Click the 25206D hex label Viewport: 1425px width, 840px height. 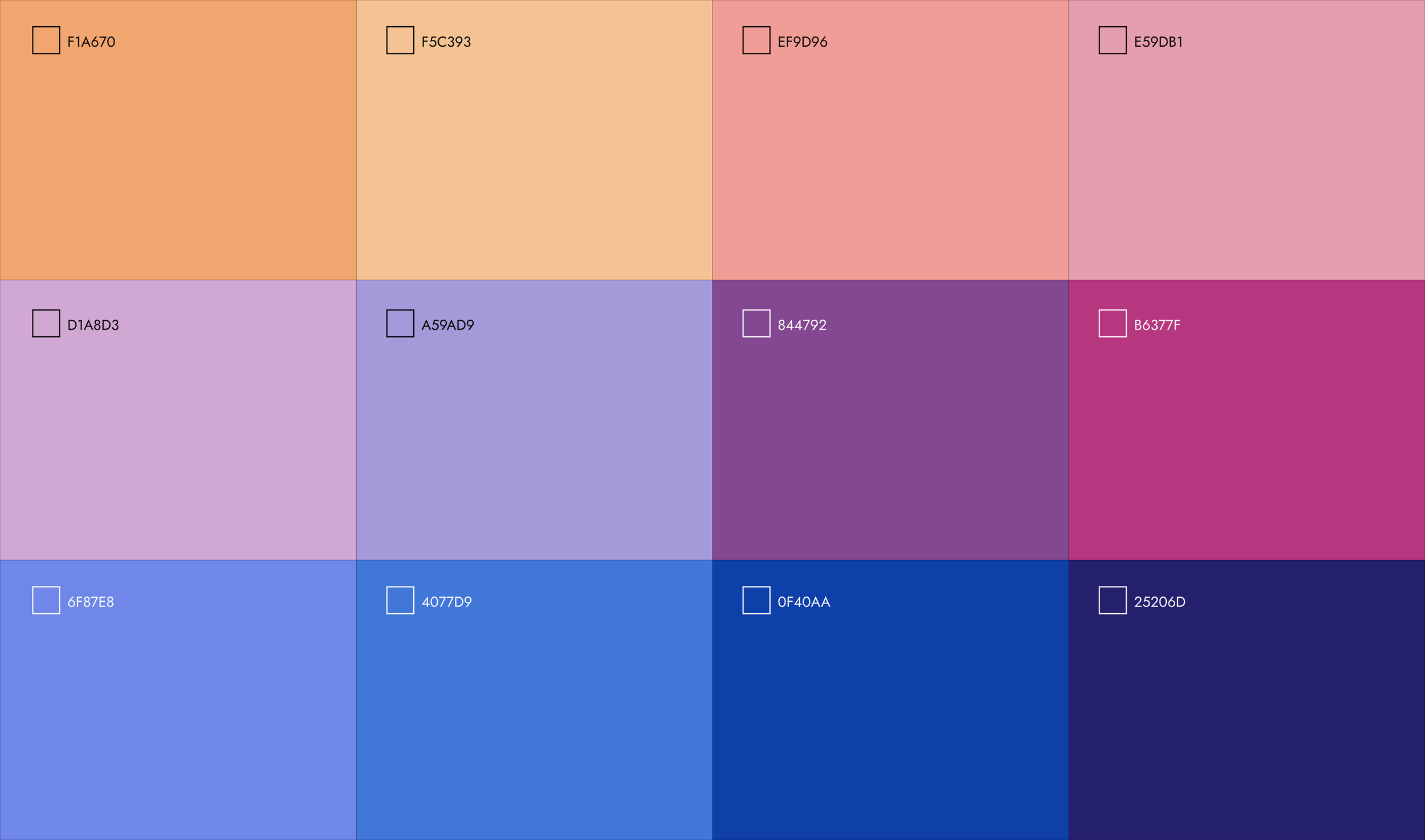(1159, 602)
